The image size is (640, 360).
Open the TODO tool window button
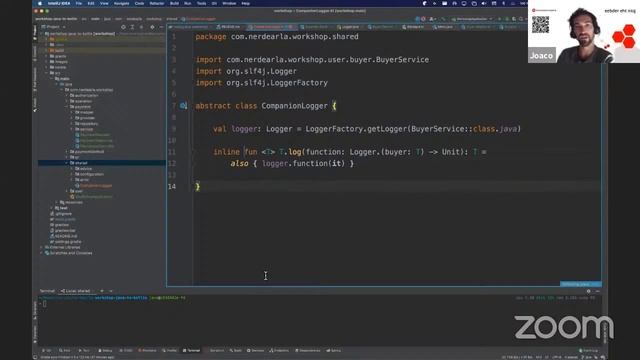point(126,351)
